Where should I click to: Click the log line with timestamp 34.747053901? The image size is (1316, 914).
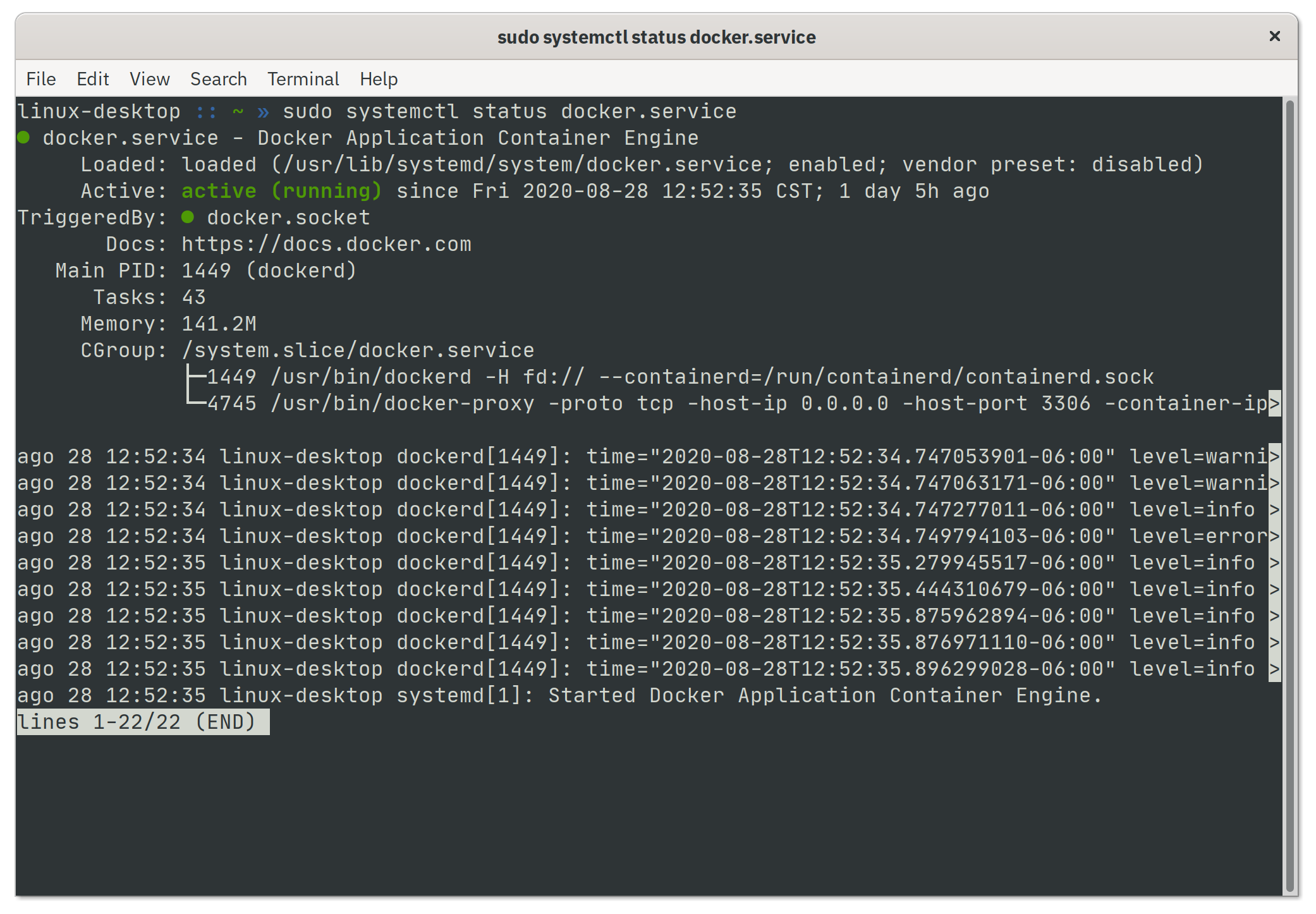(x=643, y=456)
